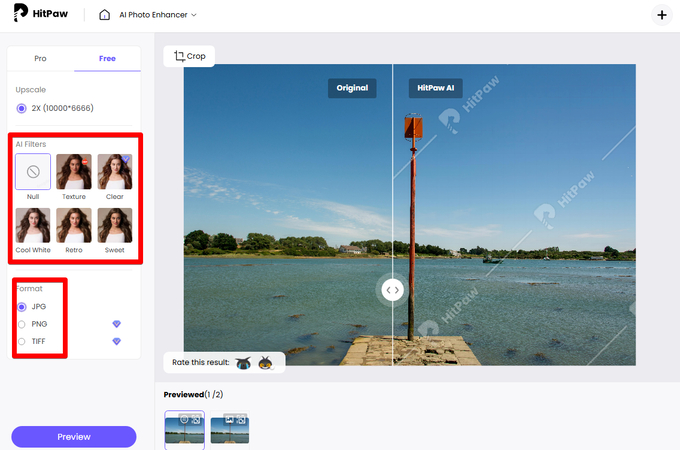Switch to the Pro tab
The width and height of the screenshot is (680, 450).
pos(40,59)
